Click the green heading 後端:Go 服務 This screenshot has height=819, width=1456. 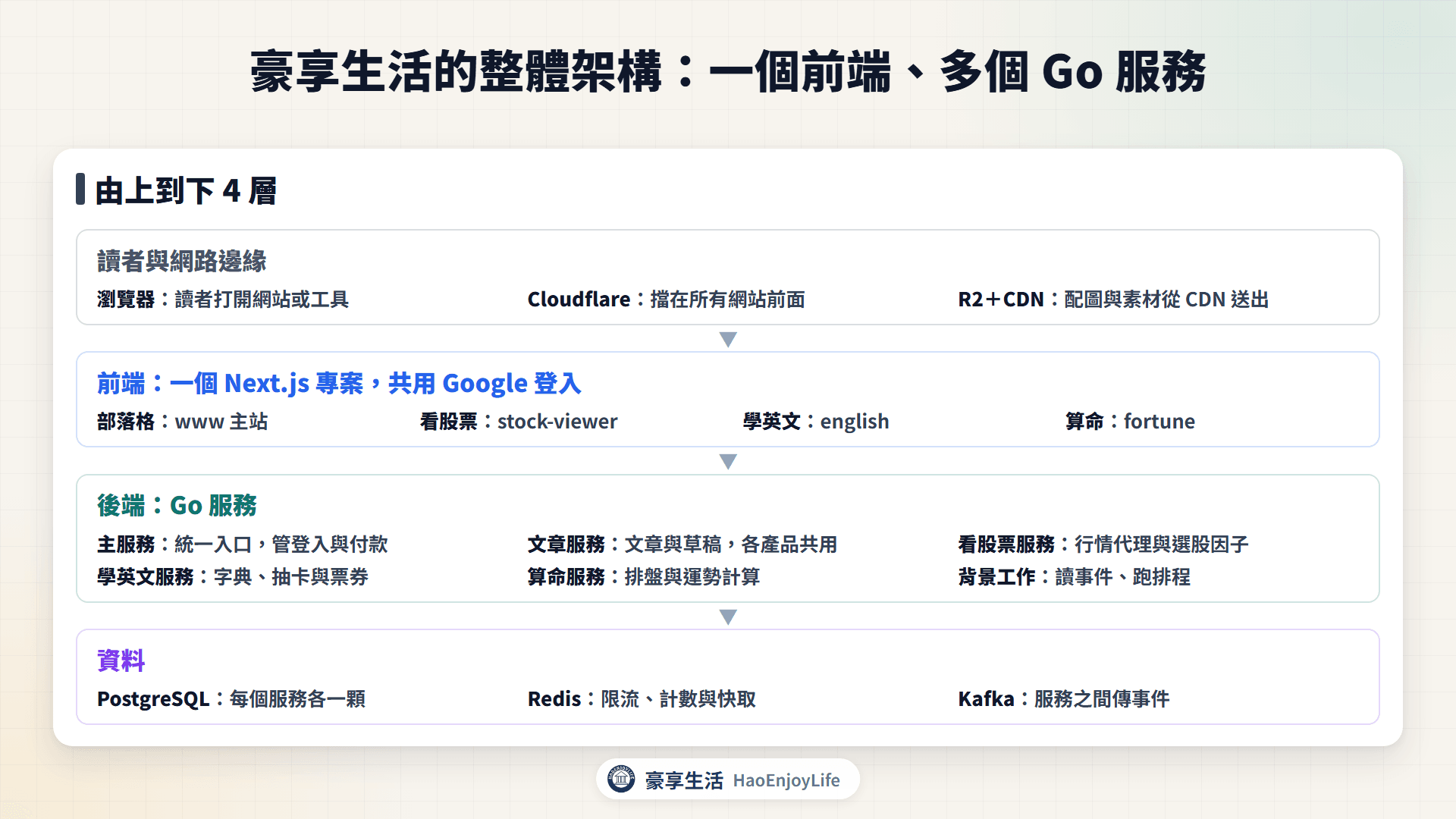pos(177,506)
